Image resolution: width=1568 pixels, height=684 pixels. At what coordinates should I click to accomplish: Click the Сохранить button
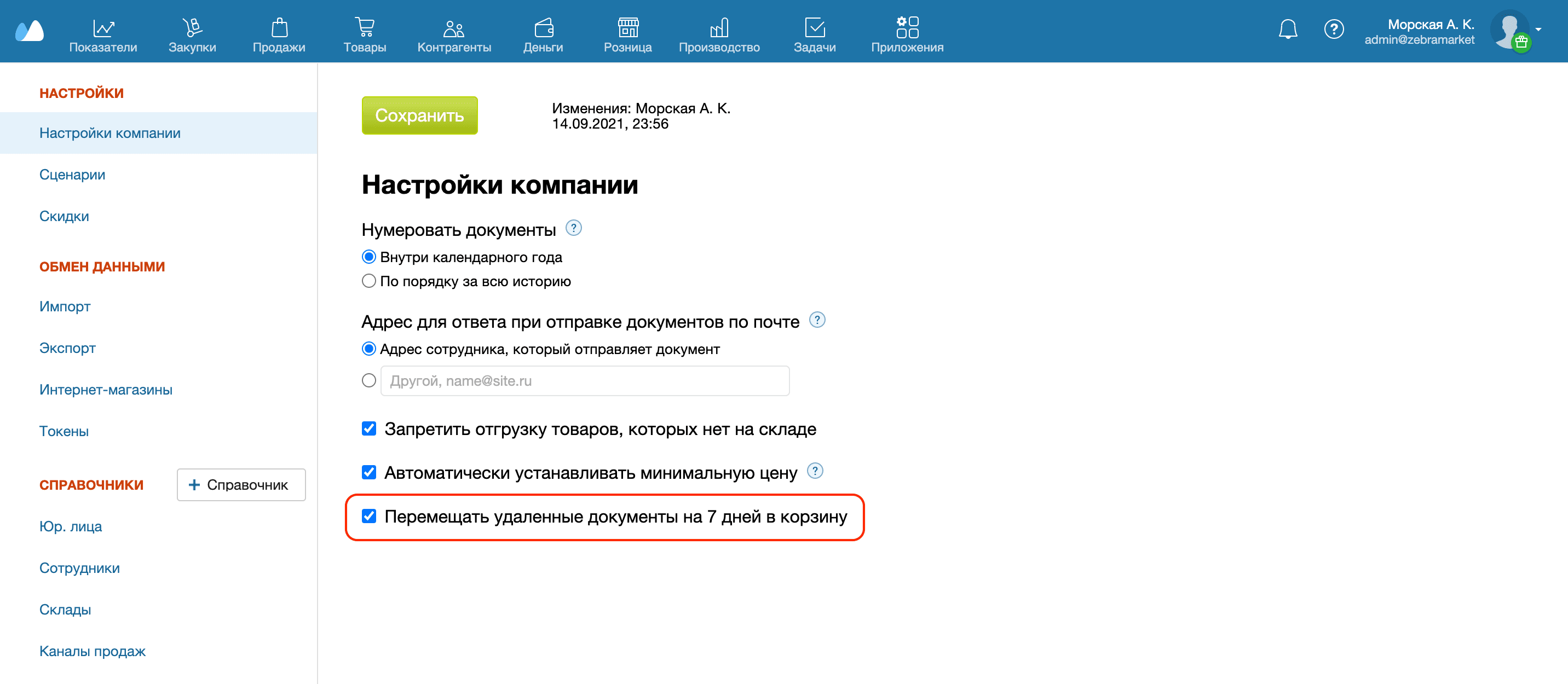point(419,115)
